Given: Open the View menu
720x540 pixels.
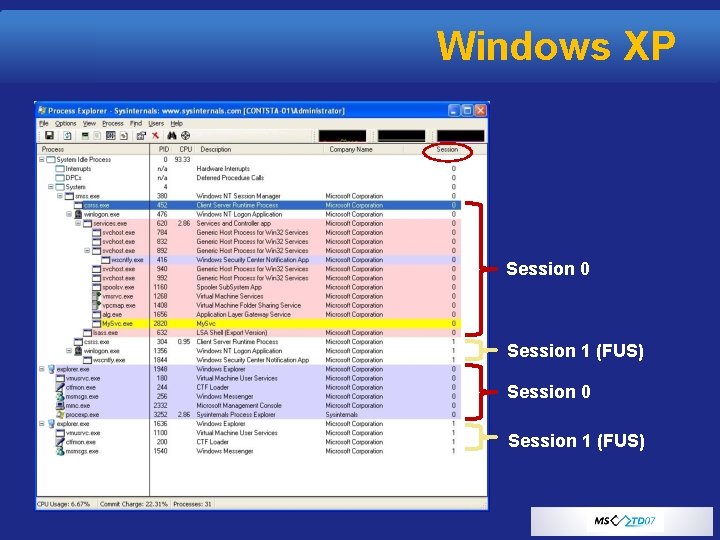Looking at the screenshot, I should pyautogui.click(x=89, y=124).
